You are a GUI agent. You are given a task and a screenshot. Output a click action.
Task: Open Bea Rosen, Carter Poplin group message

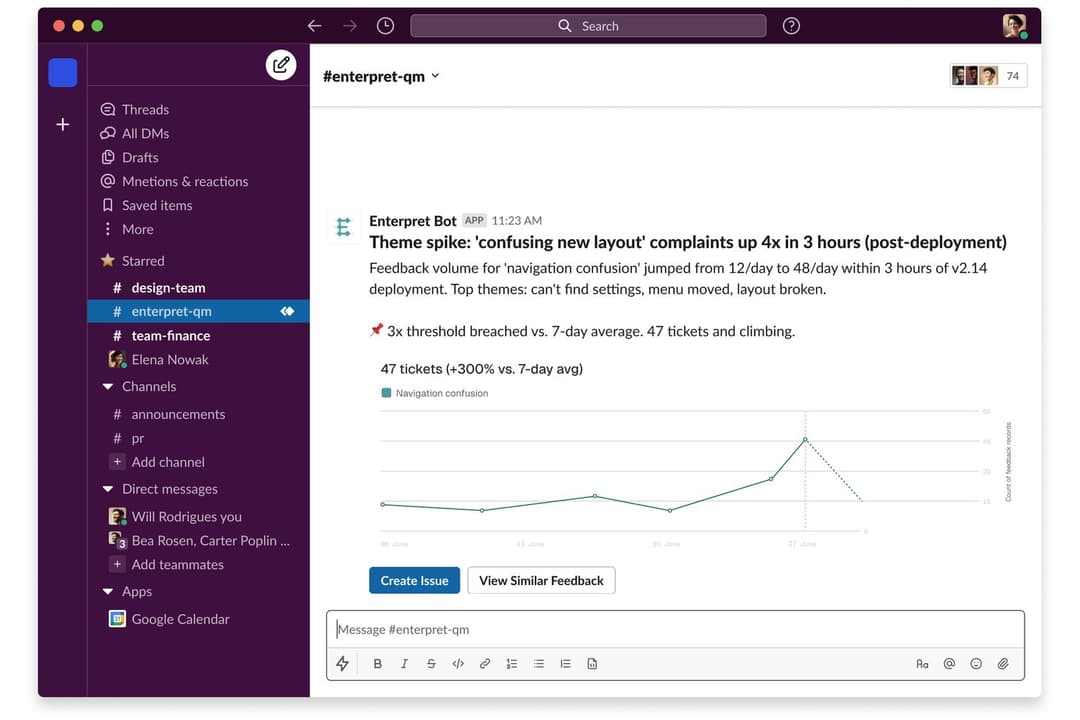click(x=198, y=541)
